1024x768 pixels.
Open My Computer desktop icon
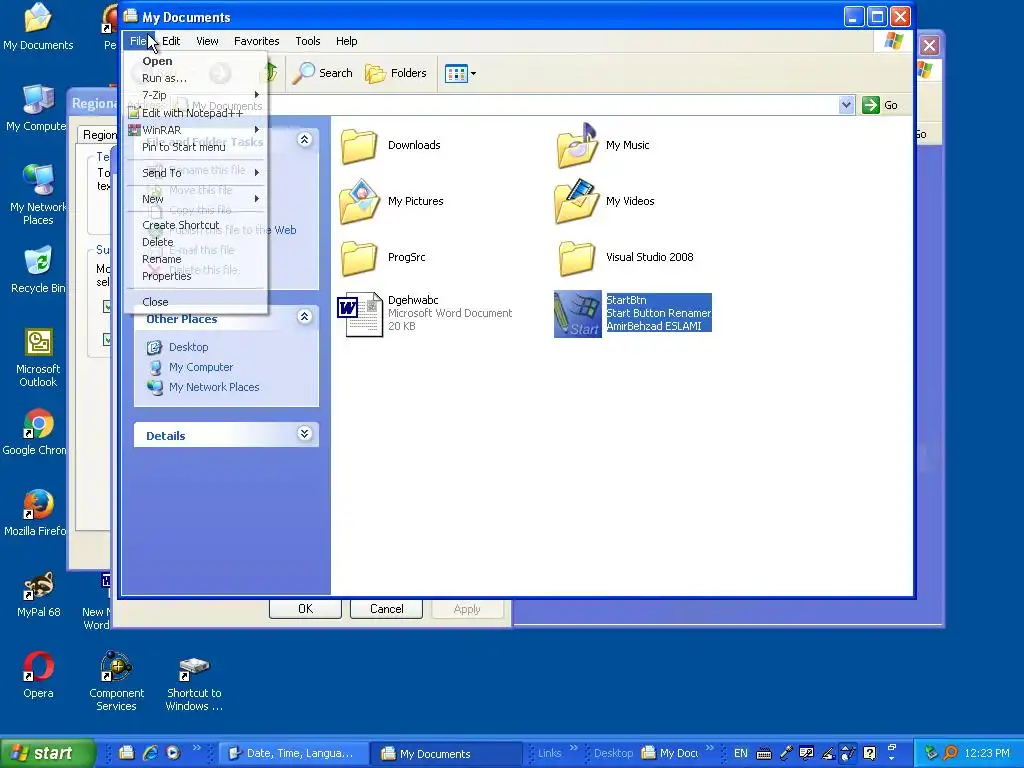[37, 108]
